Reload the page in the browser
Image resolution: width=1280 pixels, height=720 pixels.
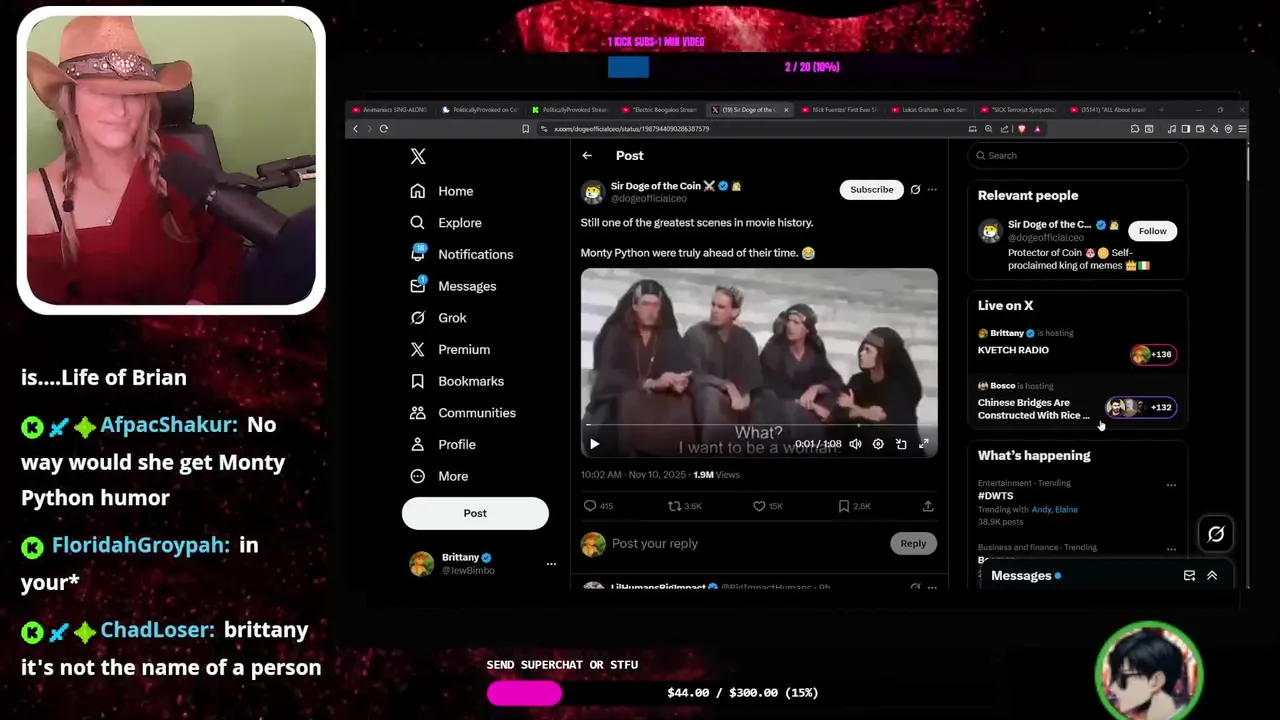(x=383, y=128)
